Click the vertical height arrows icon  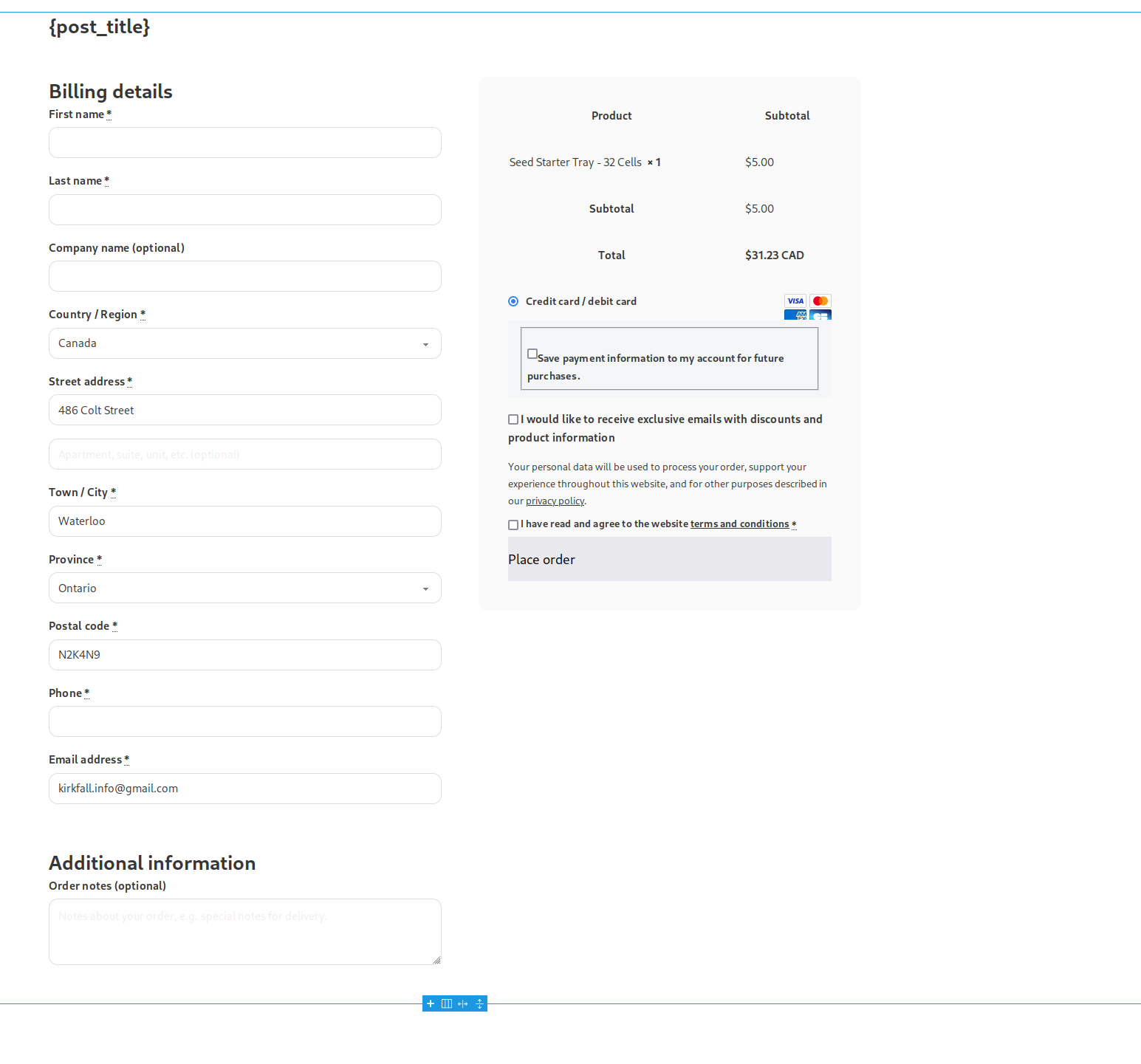click(x=479, y=1003)
